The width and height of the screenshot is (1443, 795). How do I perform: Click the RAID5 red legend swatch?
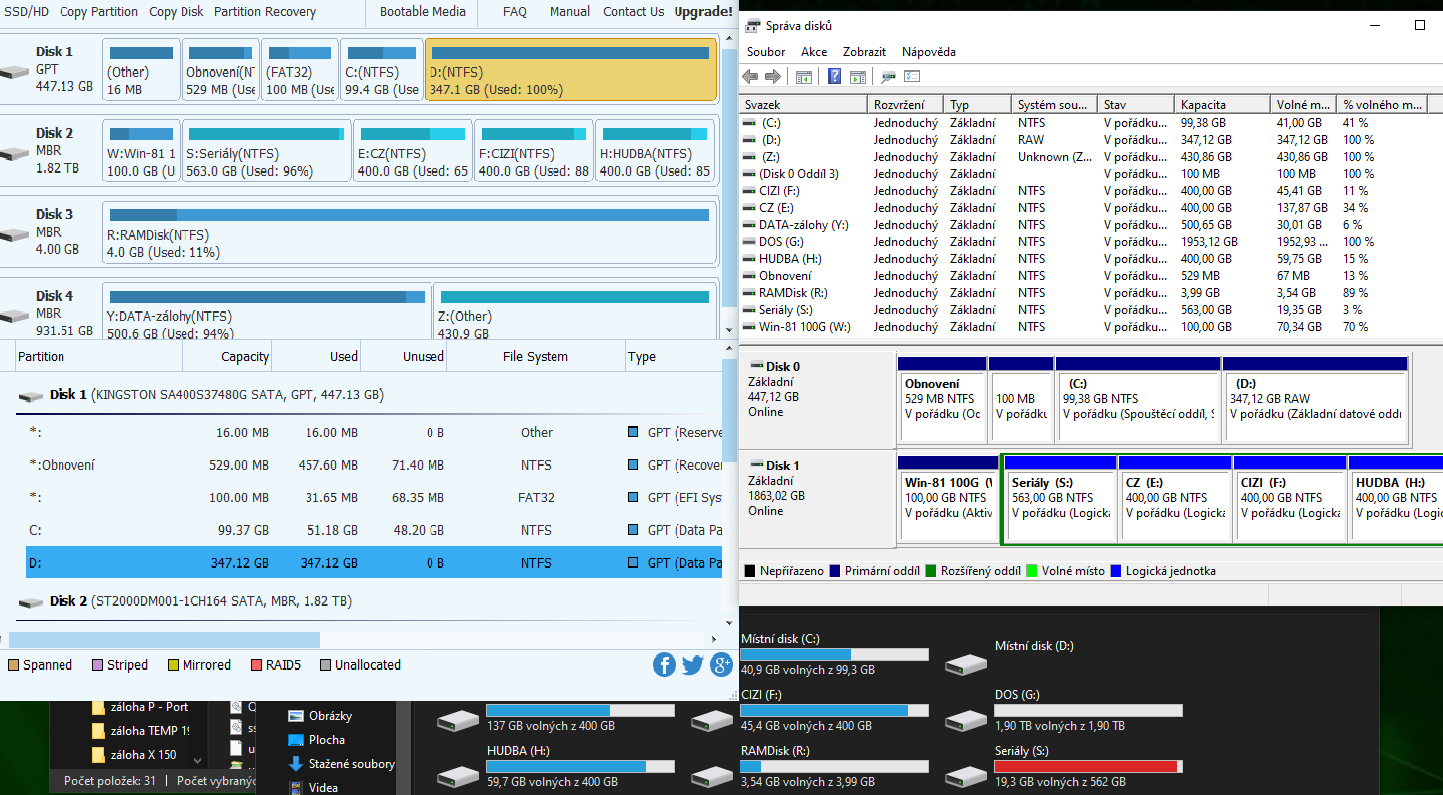(x=257, y=665)
